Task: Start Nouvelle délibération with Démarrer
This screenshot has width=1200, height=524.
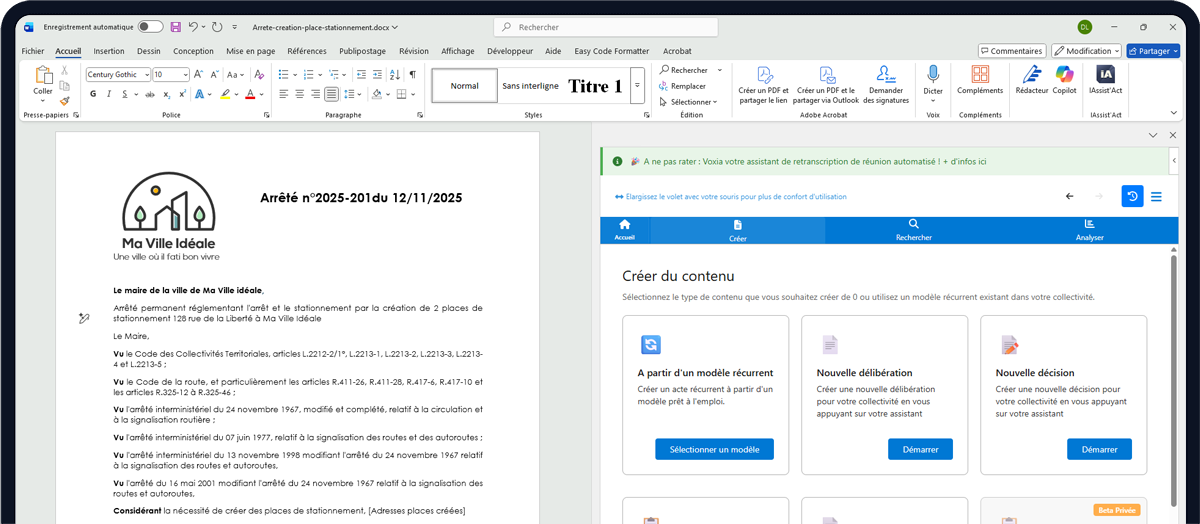Action: pyautogui.click(x=920, y=449)
